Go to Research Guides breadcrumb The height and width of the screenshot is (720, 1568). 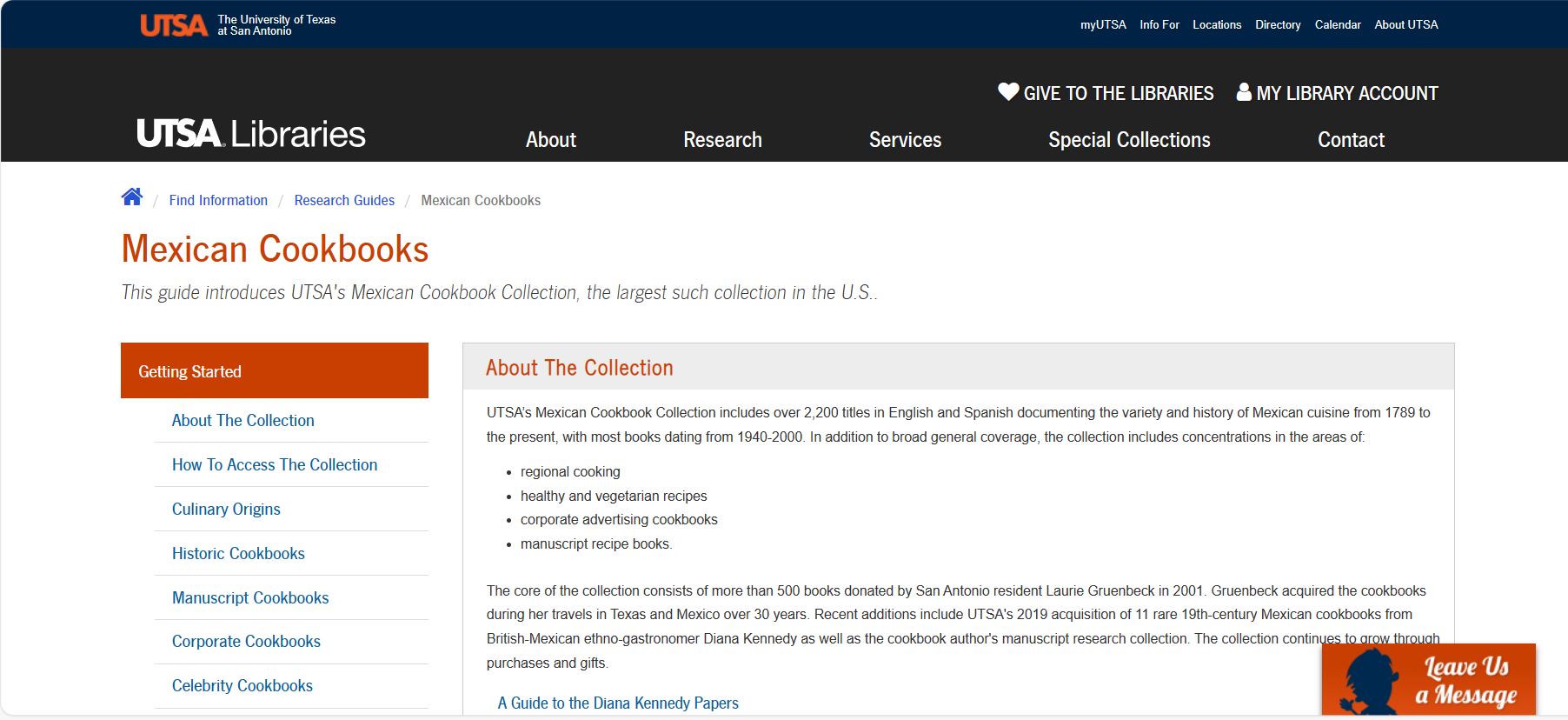point(344,200)
